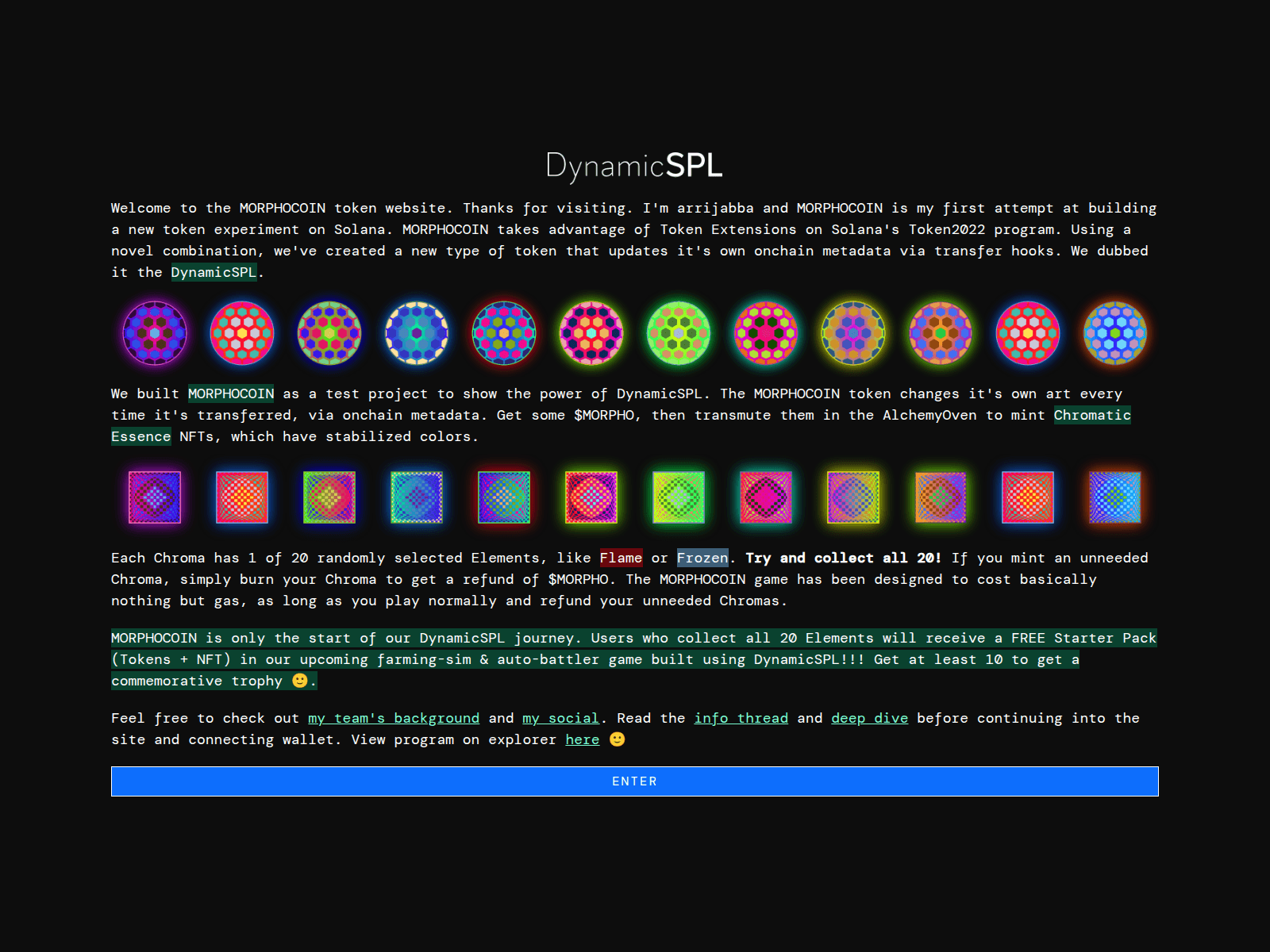Click the sixth Chroma square, red with yellow border
Viewport: 1270px width, 952px height.
(x=591, y=497)
